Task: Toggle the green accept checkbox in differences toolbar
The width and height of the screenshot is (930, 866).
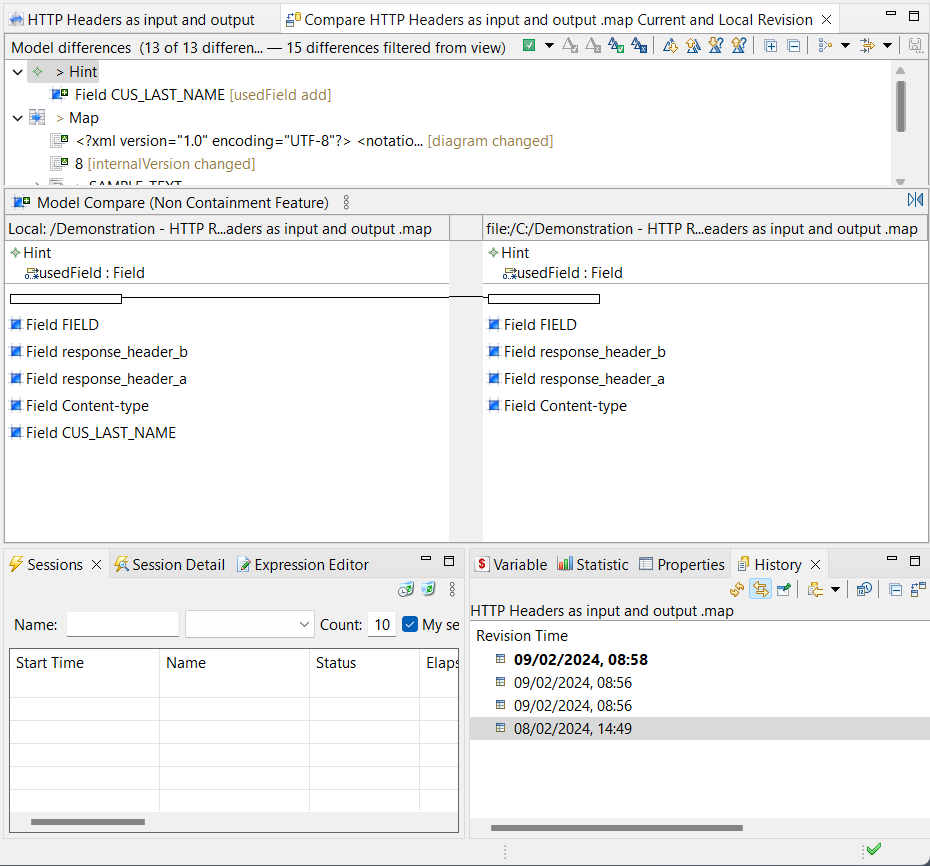Action: click(x=529, y=46)
